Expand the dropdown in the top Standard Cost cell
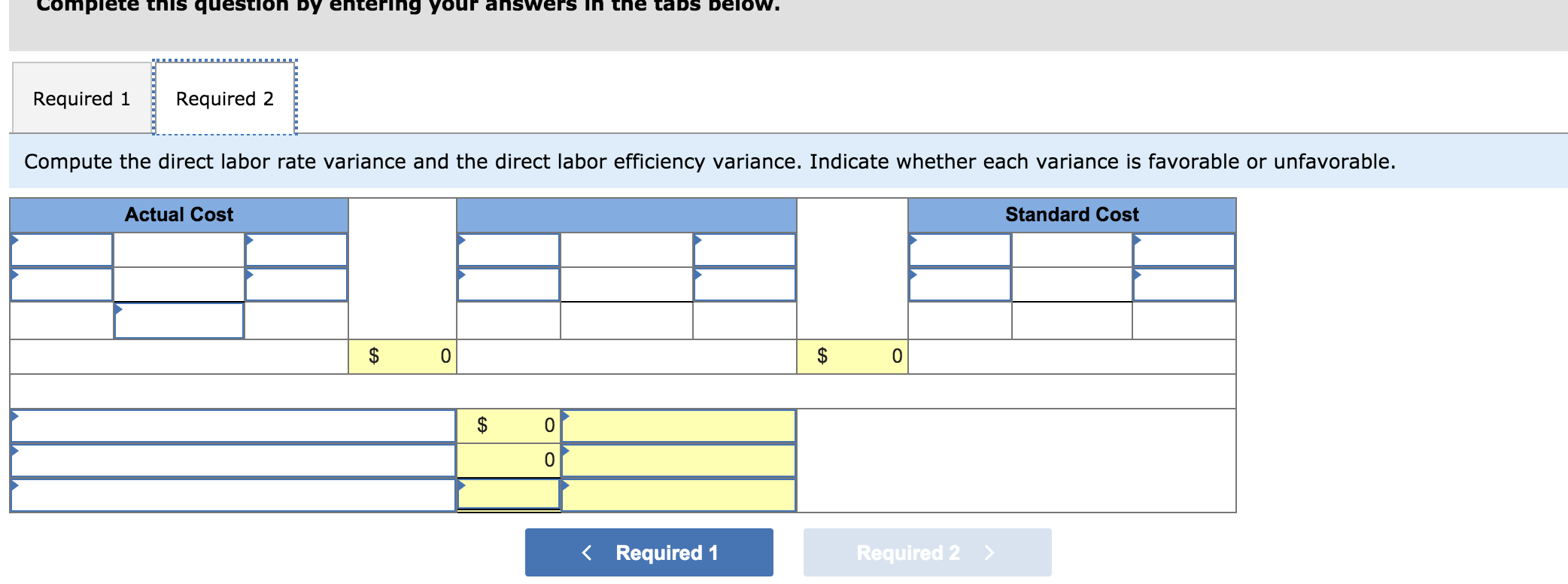Image resolution: width=1568 pixels, height=584 pixels. [916, 248]
